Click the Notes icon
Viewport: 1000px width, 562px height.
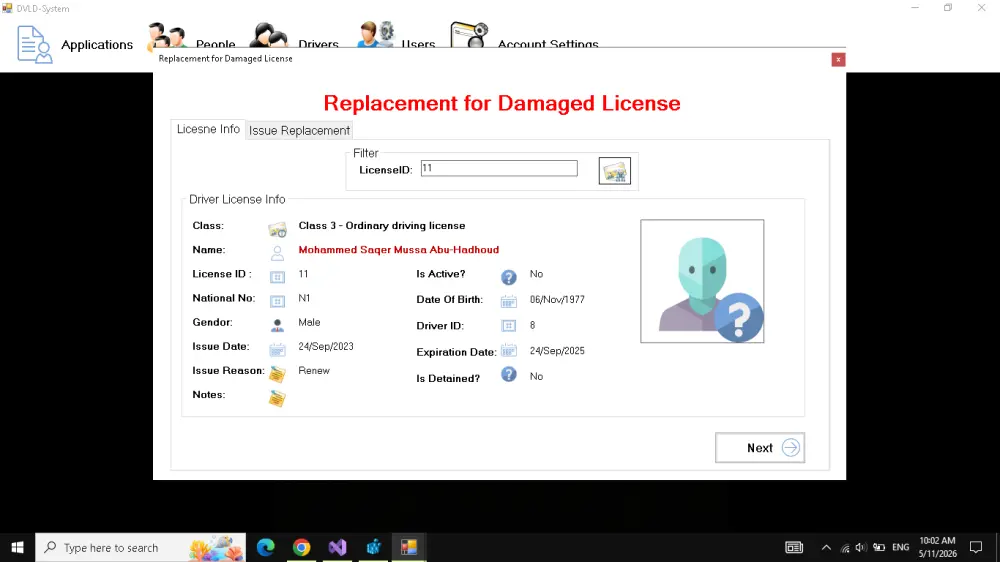point(277,399)
